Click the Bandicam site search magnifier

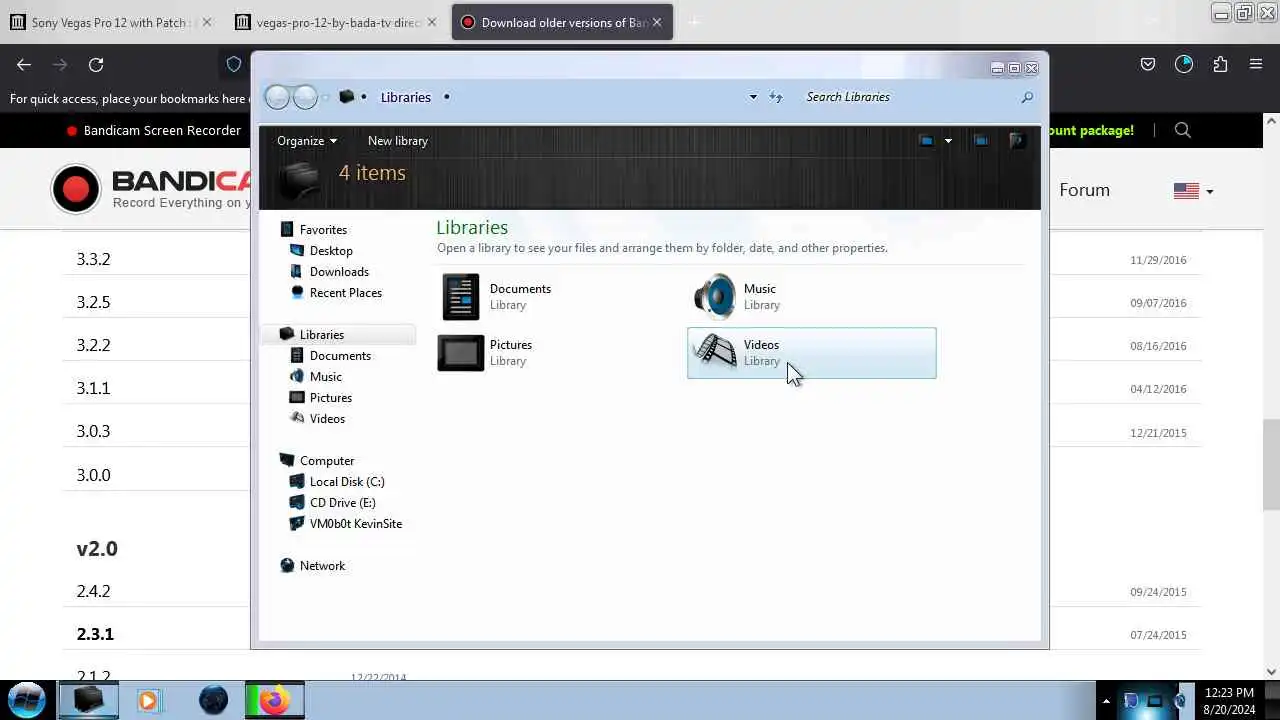1183,130
